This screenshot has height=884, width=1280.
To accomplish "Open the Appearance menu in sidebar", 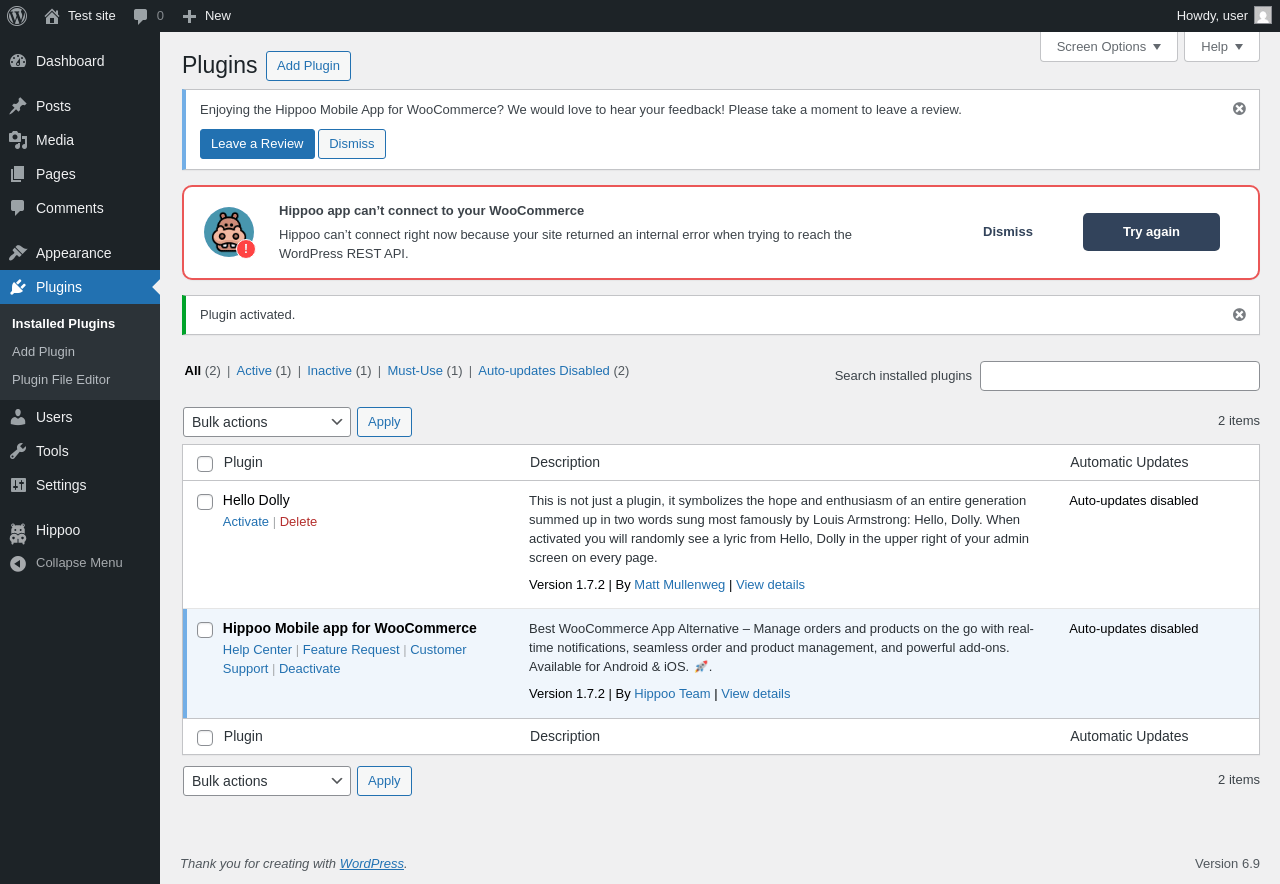I will point(73,253).
